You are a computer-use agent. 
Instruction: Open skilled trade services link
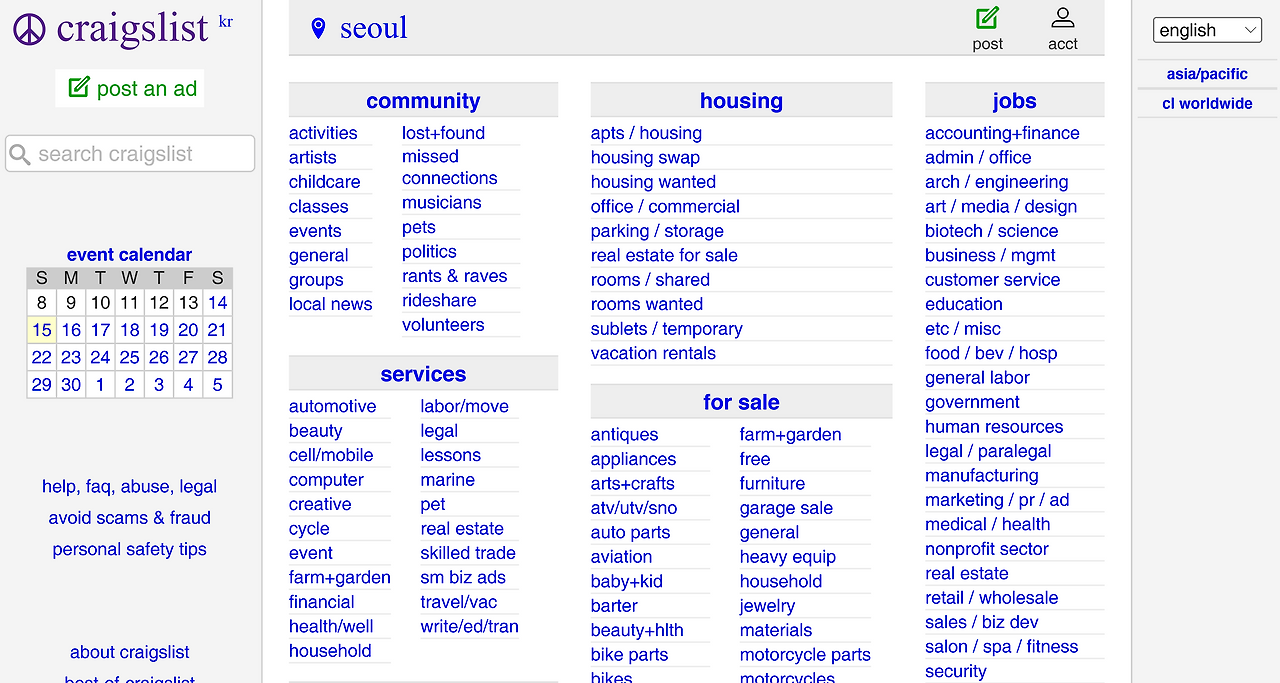pyautogui.click(x=468, y=553)
